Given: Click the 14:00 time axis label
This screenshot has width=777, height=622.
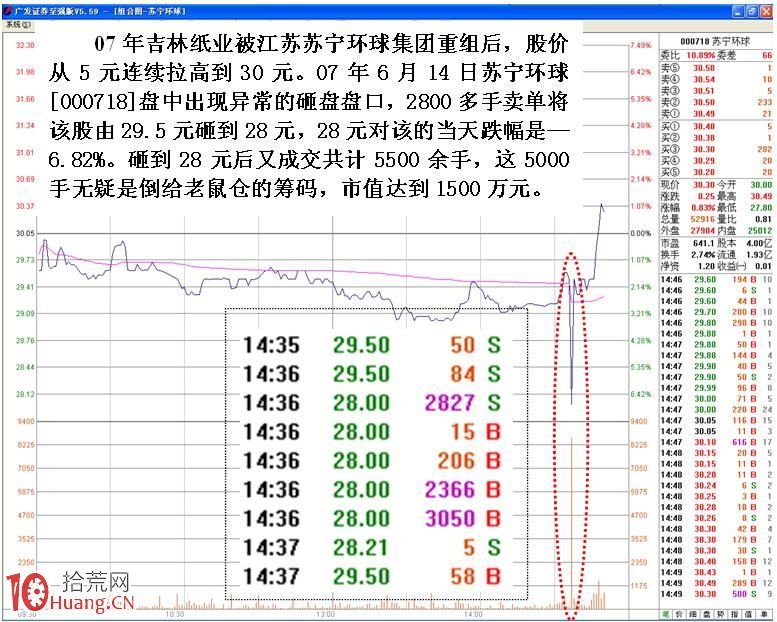Looking at the screenshot, I should (473, 615).
